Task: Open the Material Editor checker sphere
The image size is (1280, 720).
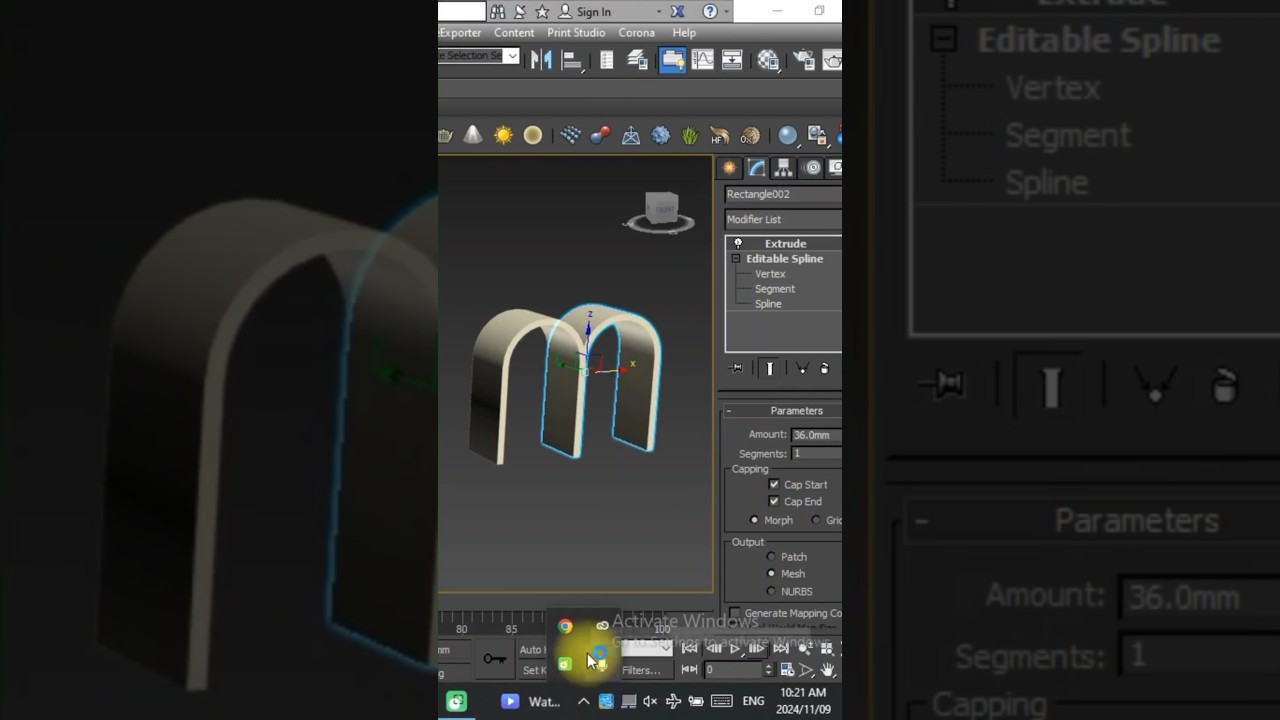Action: click(x=768, y=60)
